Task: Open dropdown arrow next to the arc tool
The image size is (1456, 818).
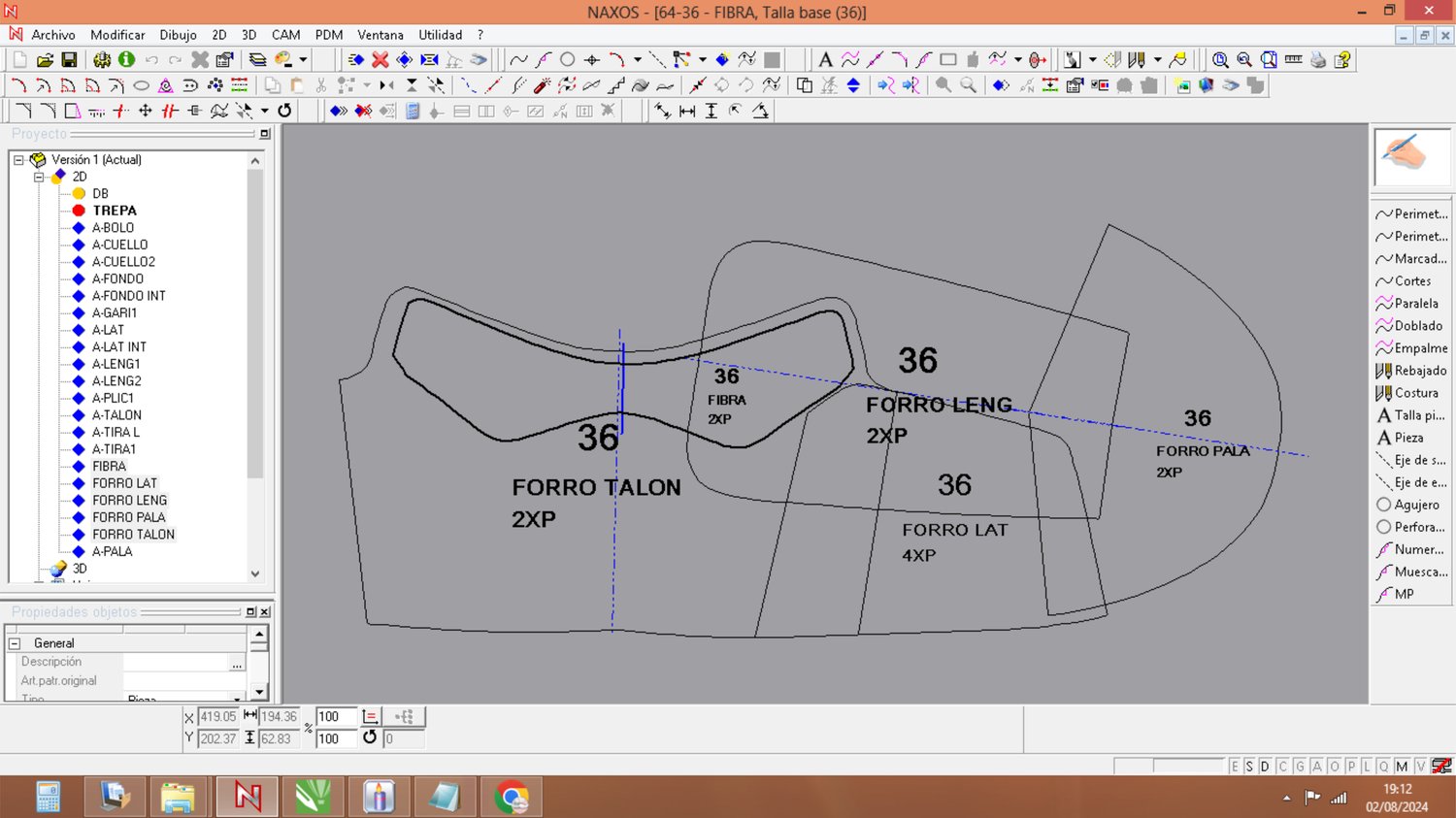Action: tap(637, 60)
